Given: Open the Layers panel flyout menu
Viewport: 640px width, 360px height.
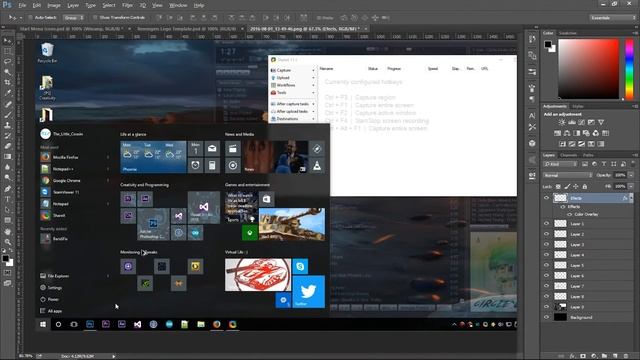Looking at the screenshot, I should 635,155.
